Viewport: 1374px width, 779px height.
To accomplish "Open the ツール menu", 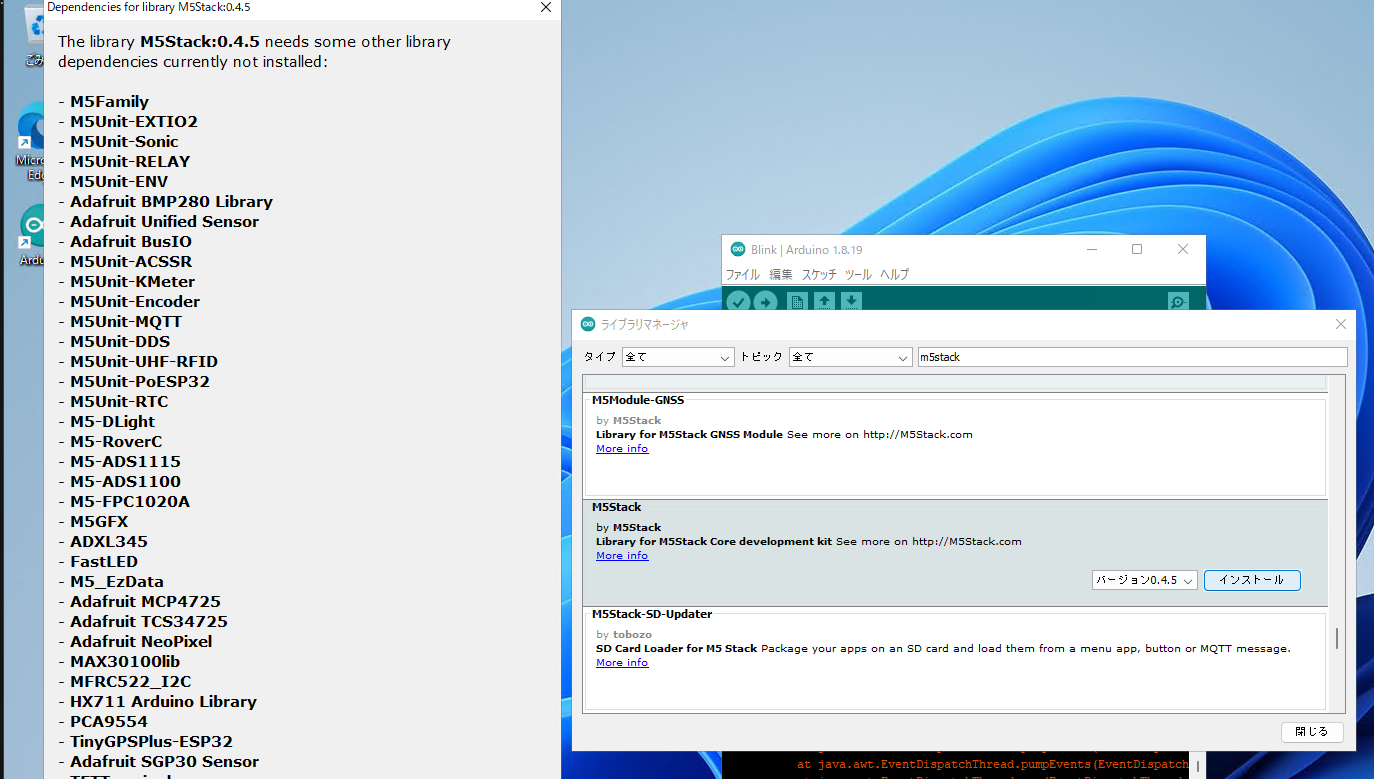I will [858, 274].
